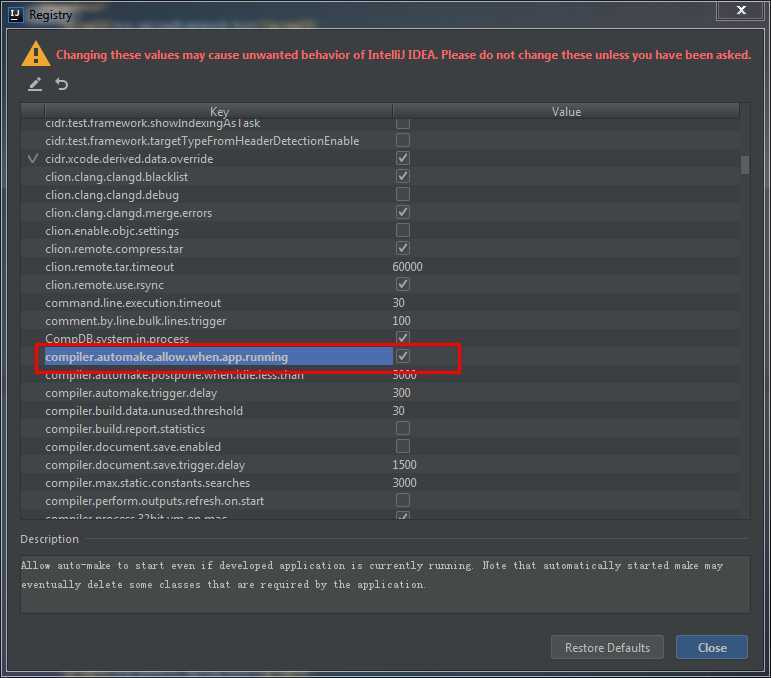Screen dimensions: 771x678
Task: Select compiler.build.report.statistics key
Action: coord(125,429)
